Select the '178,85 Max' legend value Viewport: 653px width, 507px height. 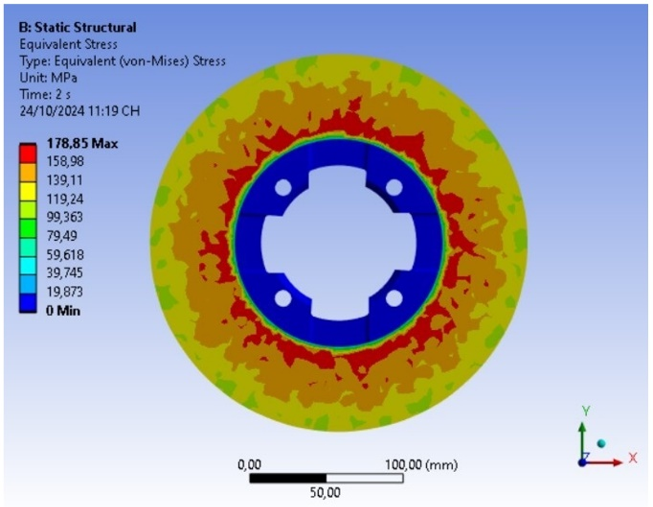[x=82, y=144]
